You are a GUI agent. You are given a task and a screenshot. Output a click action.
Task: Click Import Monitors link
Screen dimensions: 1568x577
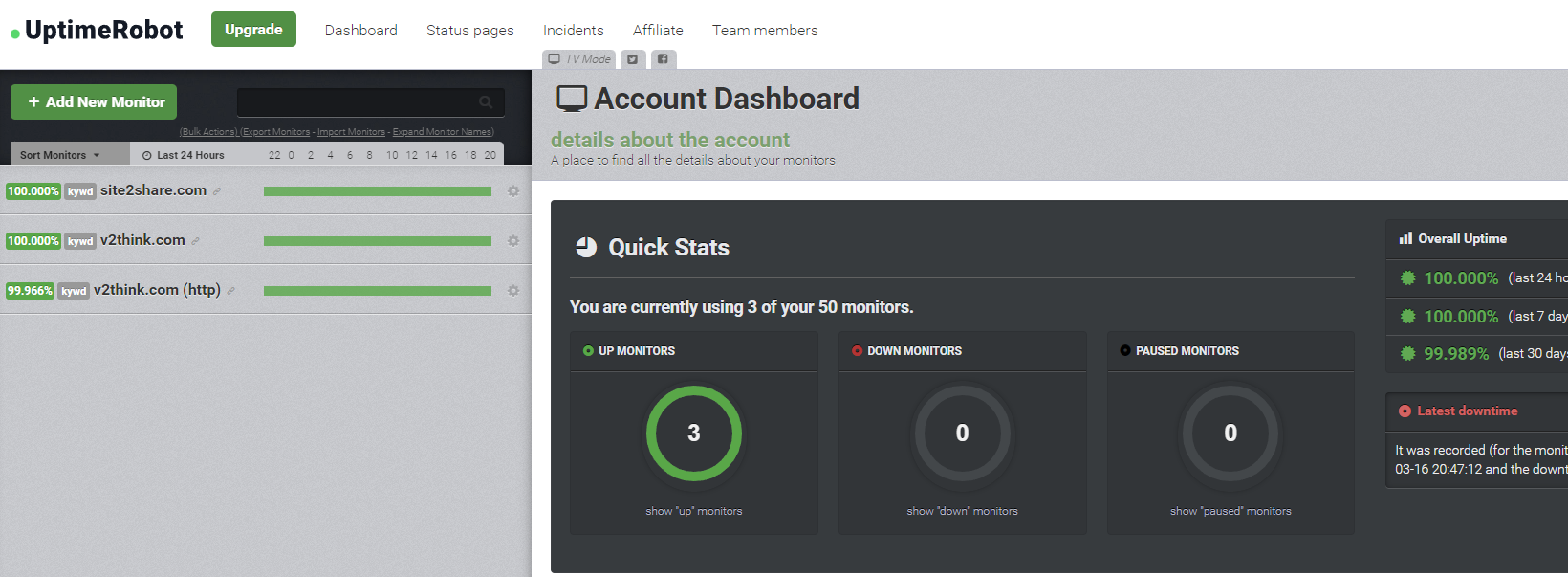pyautogui.click(x=351, y=132)
